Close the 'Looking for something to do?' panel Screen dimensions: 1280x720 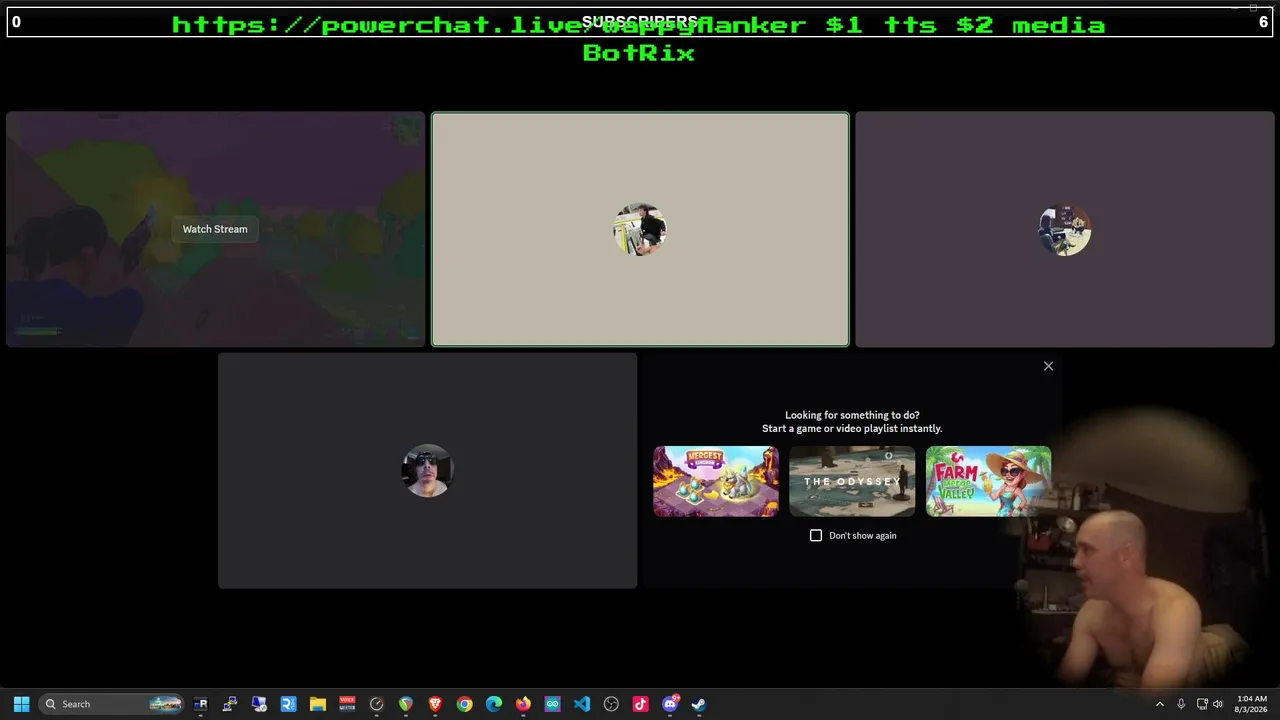coord(1048,366)
